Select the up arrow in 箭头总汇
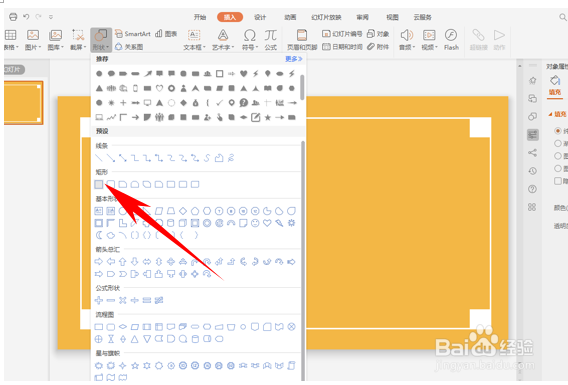Image resolution: width=568 pixels, height=385 pixels. coord(122,261)
